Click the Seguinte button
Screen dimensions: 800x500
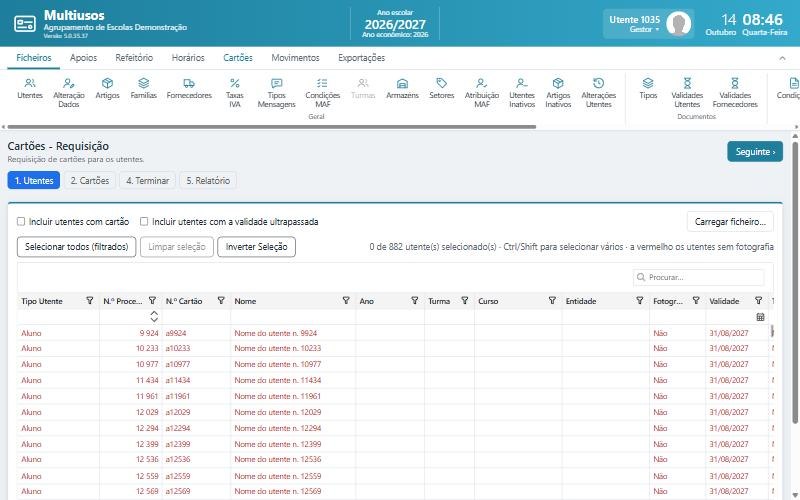pyautogui.click(x=755, y=152)
